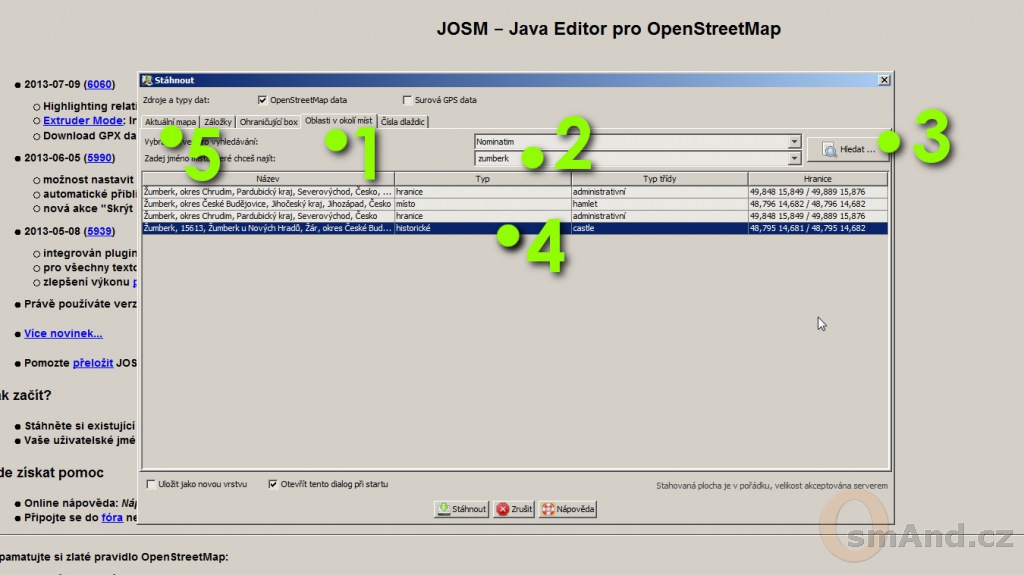Sort results by Typ column header
This screenshot has width=1024, height=575.
[483, 178]
